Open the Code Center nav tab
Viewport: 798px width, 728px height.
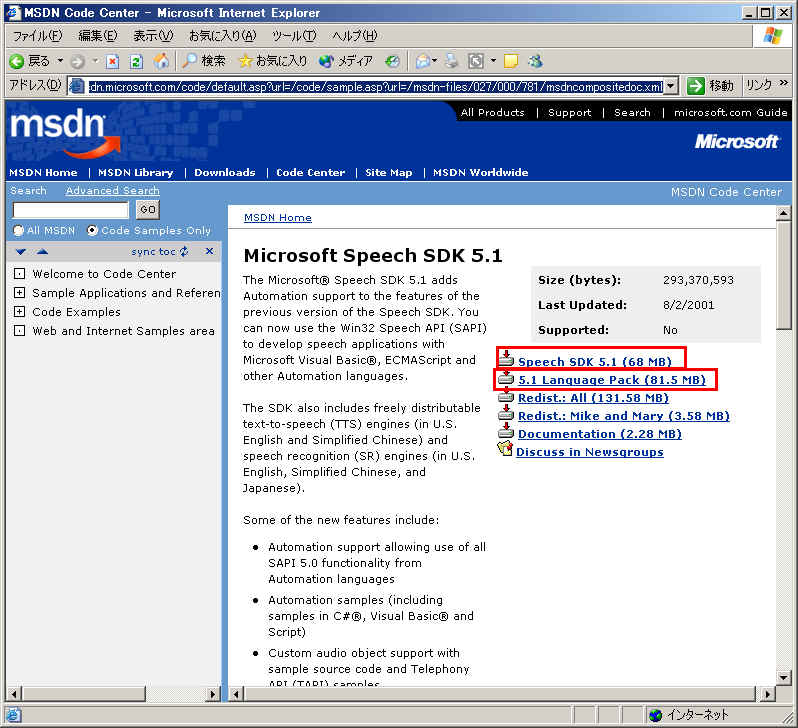[310, 173]
